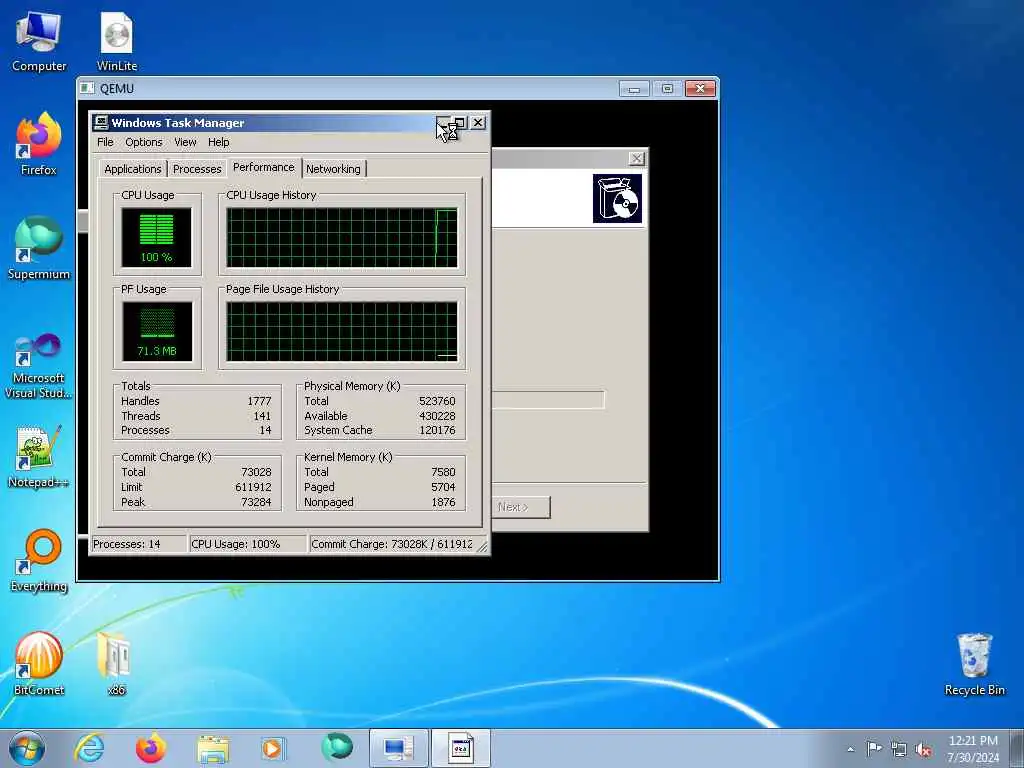The height and width of the screenshot is (768, 1024).
Task: Click the CPU Usage 100 % gauge
Action: click(x=157, y=238)
